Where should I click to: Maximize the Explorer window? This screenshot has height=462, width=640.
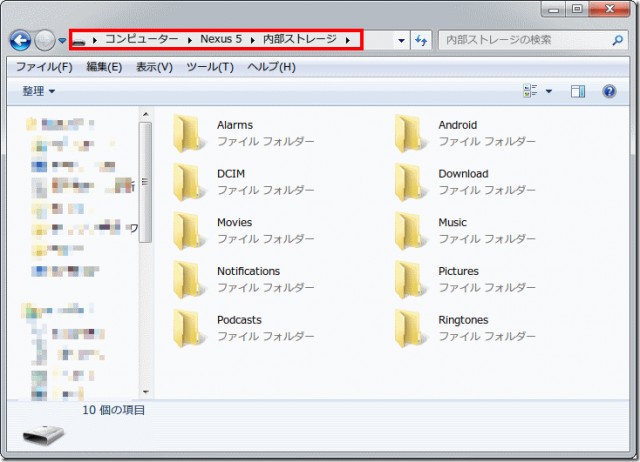[x=577, y=9]
